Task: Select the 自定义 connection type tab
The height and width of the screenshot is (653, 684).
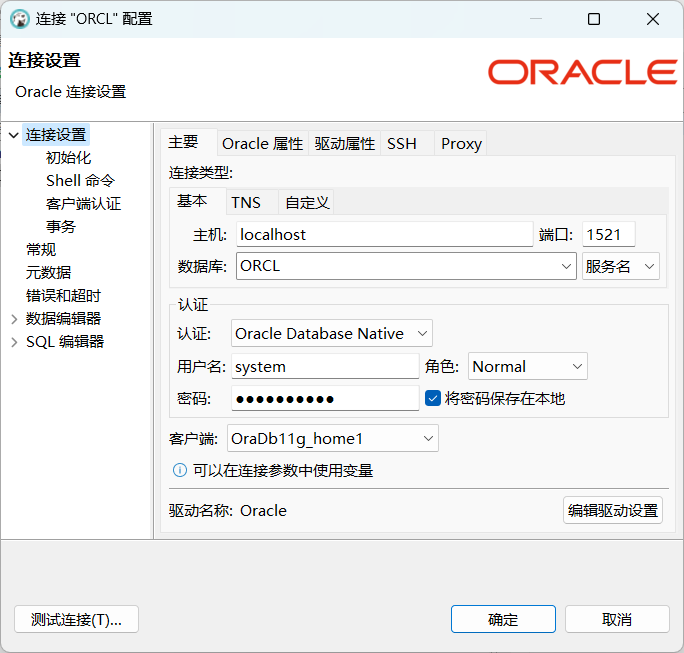Action: pos(307,202)
